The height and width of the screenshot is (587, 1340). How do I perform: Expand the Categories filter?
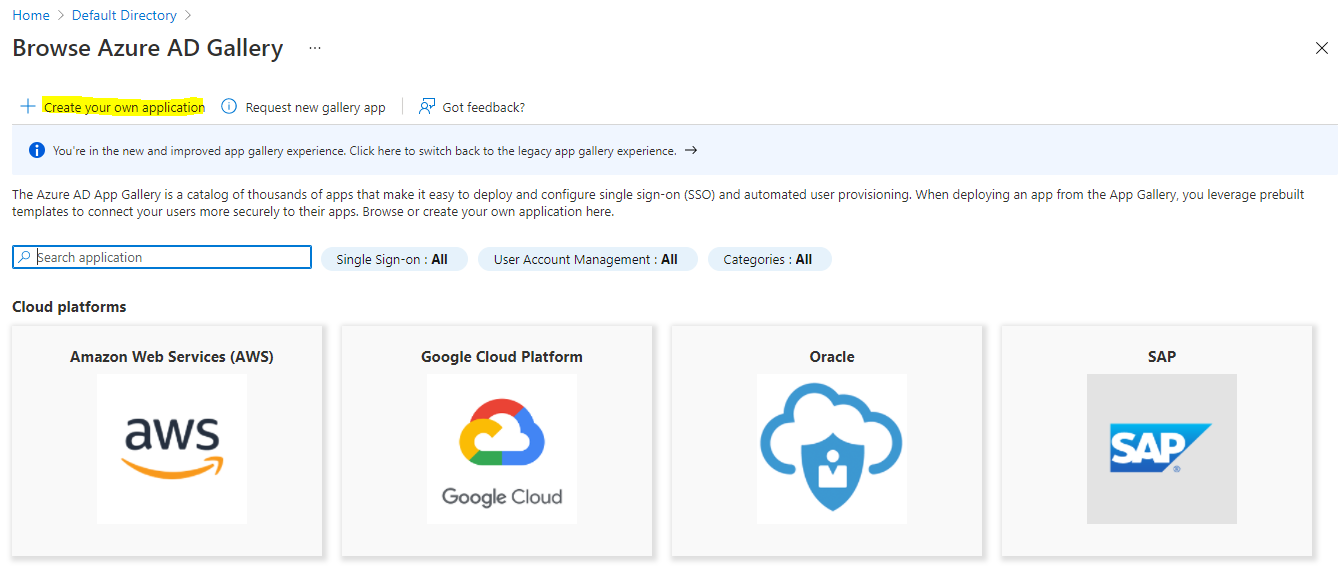(769, 260)
